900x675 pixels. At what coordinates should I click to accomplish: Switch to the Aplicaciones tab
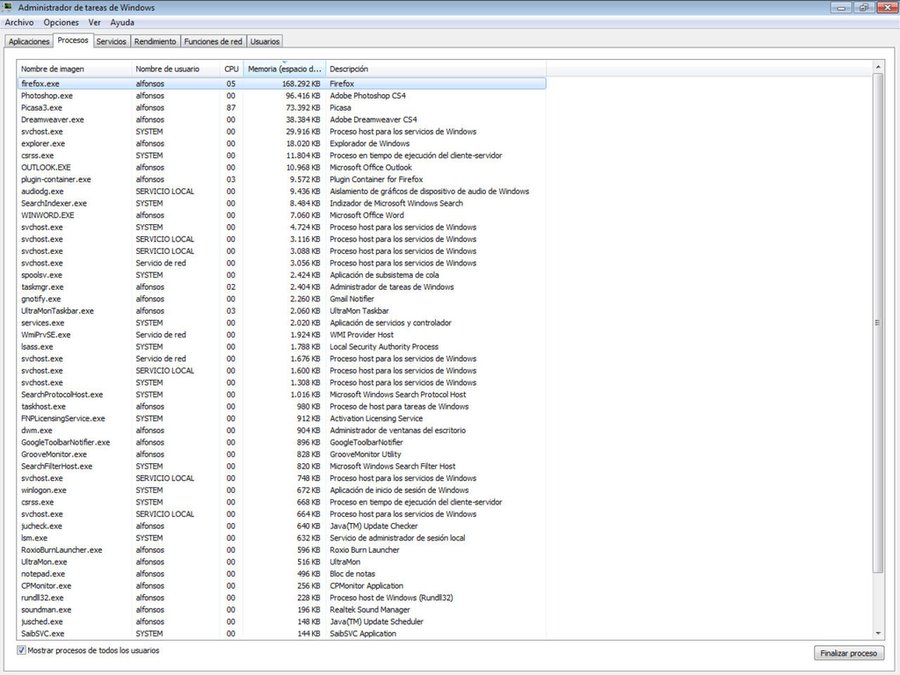click(29, 42)
